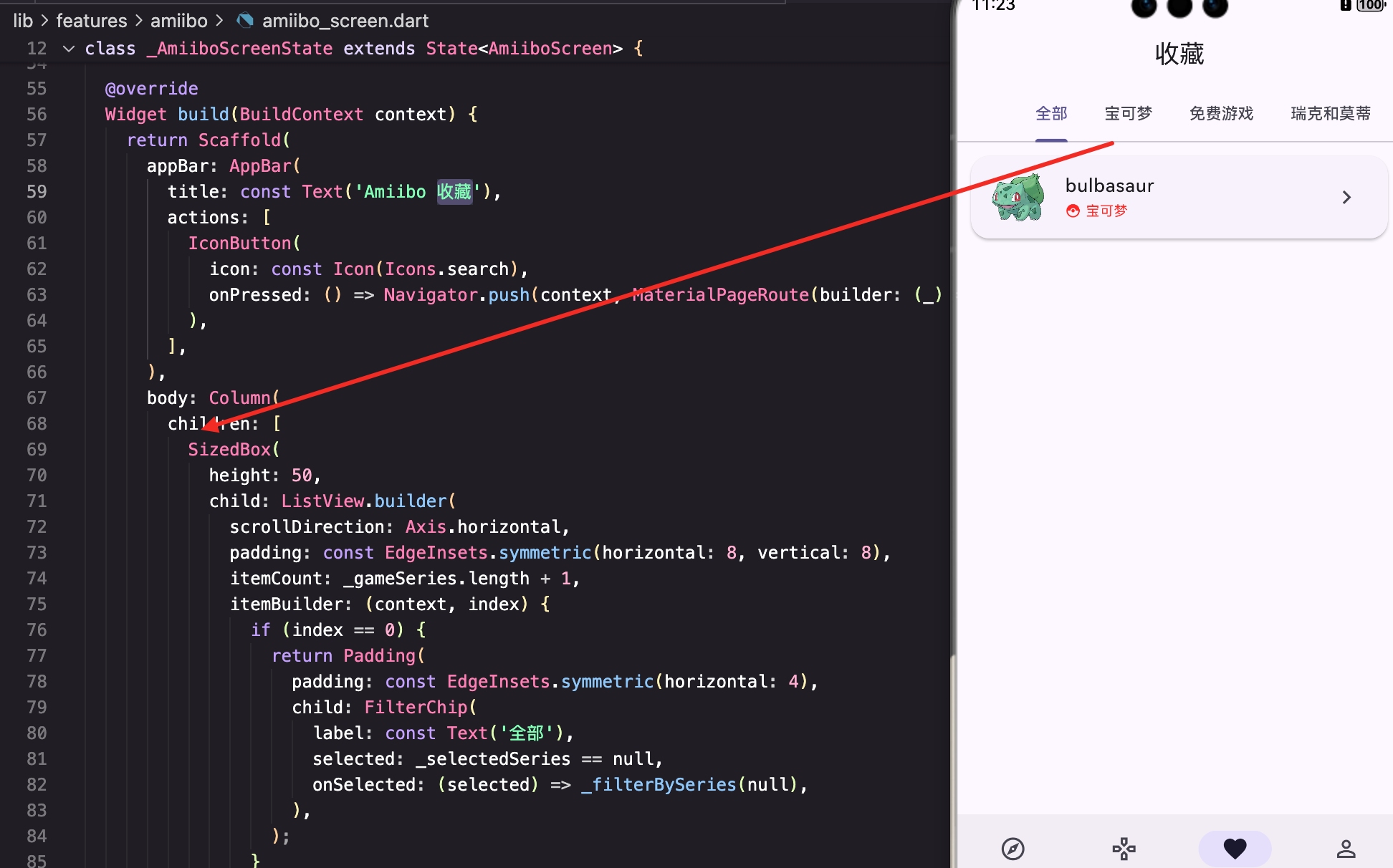Click the bulbasaur row chevron arrow
Viewport: 1393px width, 868px height.
point(1346,198)
